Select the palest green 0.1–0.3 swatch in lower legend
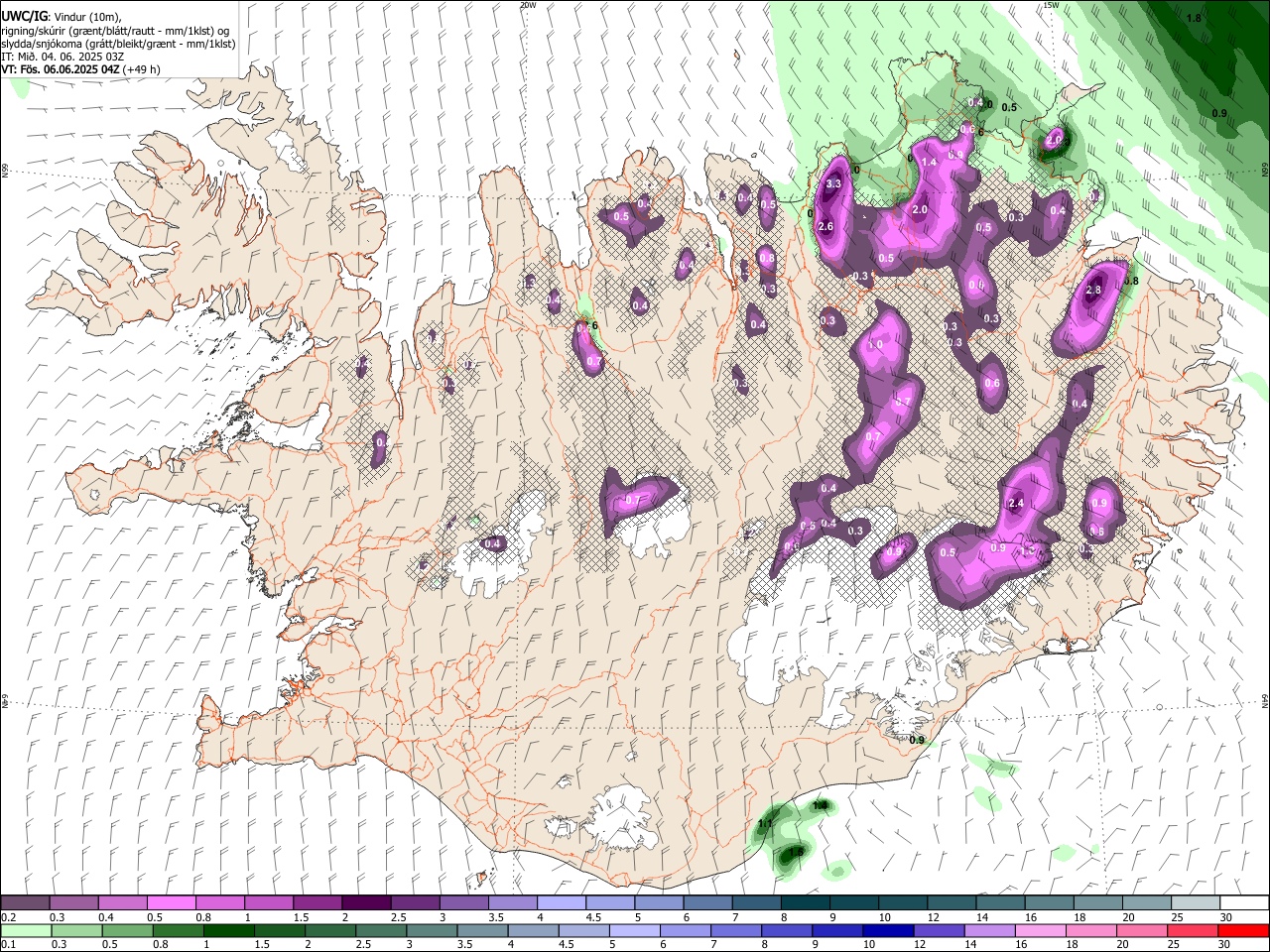1270x952 pixels. click(25, 930)
